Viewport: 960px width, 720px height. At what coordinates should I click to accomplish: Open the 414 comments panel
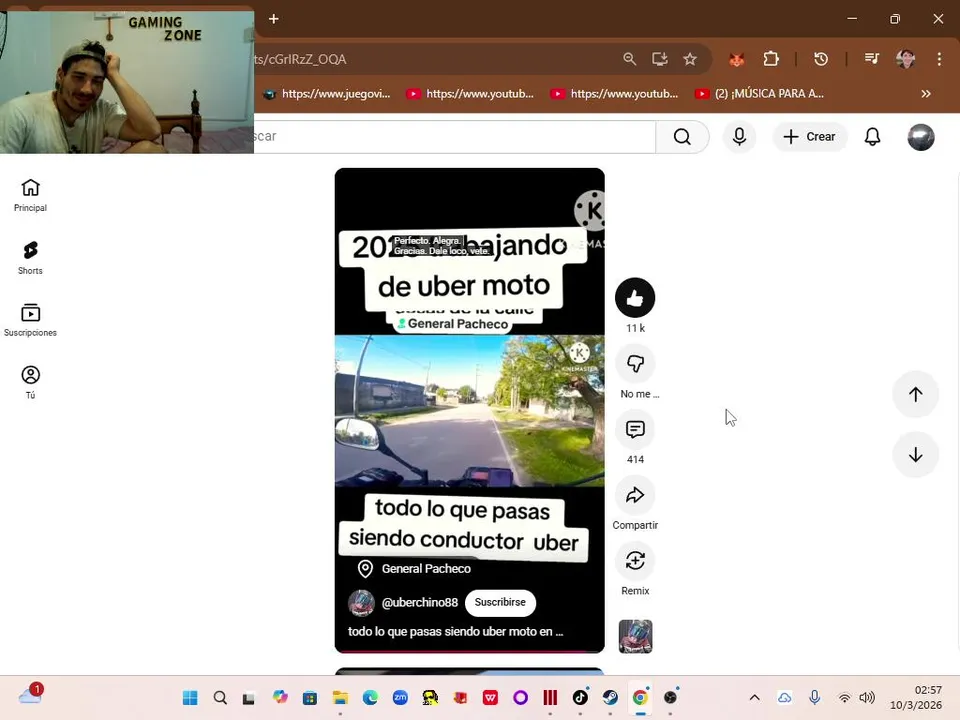[635, 430]
